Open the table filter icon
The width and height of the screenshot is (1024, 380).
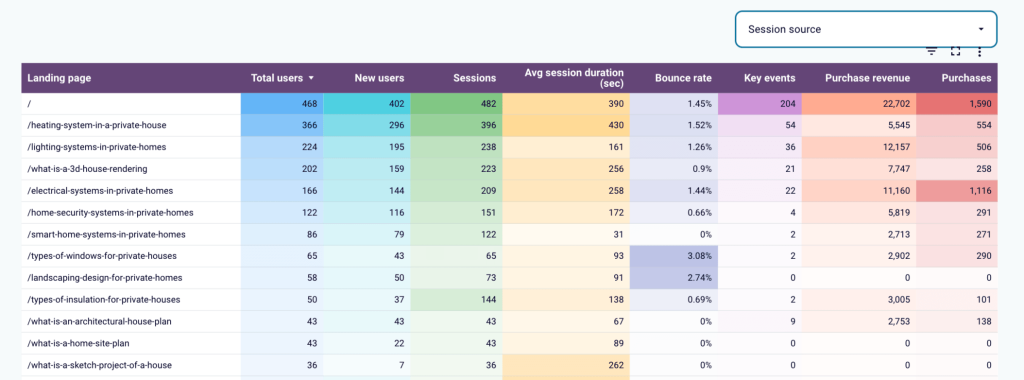[x=932, y=52]
